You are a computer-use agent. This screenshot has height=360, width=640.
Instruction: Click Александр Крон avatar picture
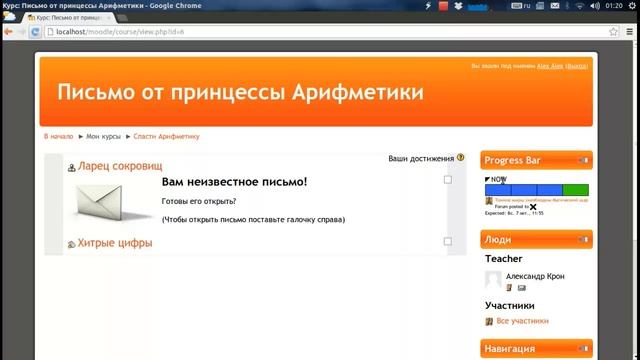493,280
